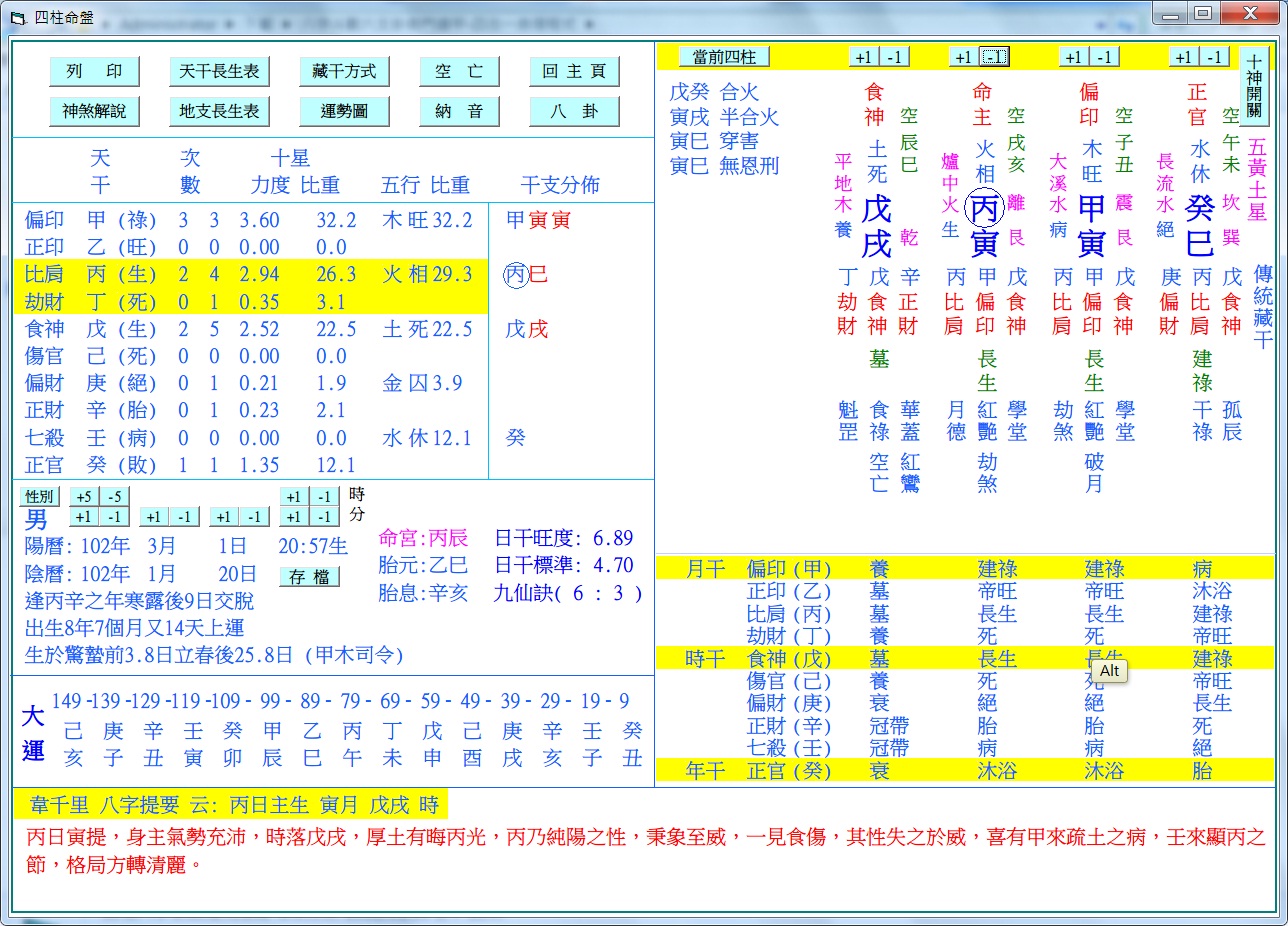The image size is (1288, 926).
Task: Show the 運勢圖 fortune chart
Action: coord(344,111)
